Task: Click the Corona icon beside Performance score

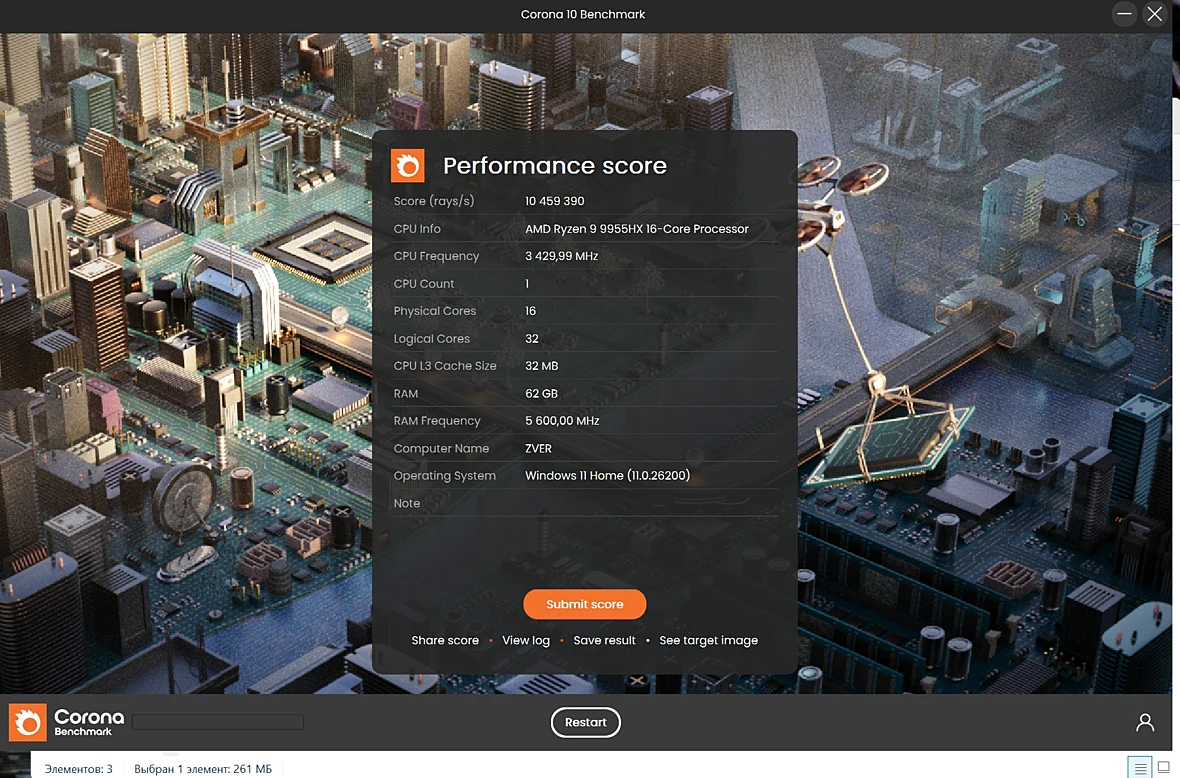Action: (x=408, y=166)
